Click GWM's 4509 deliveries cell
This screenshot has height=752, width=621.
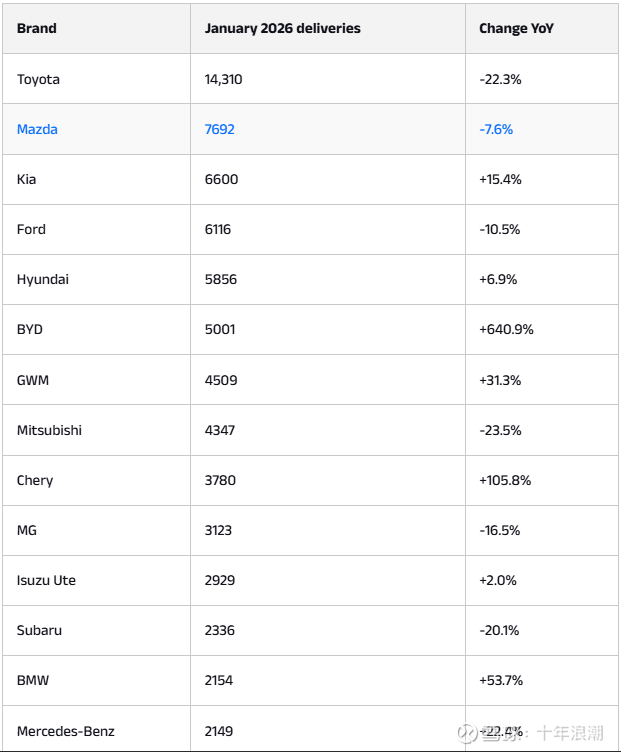(x=221, y=380)
